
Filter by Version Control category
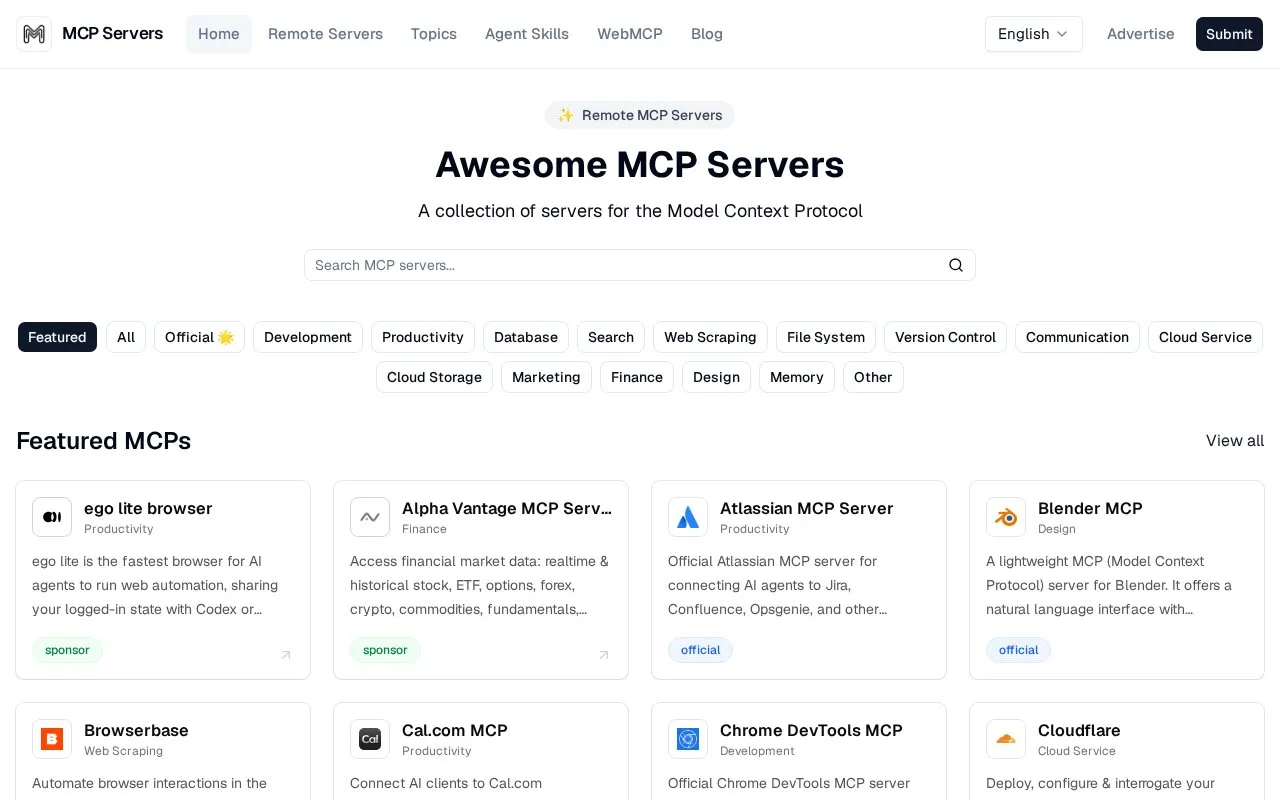click(x=945, y=337)
